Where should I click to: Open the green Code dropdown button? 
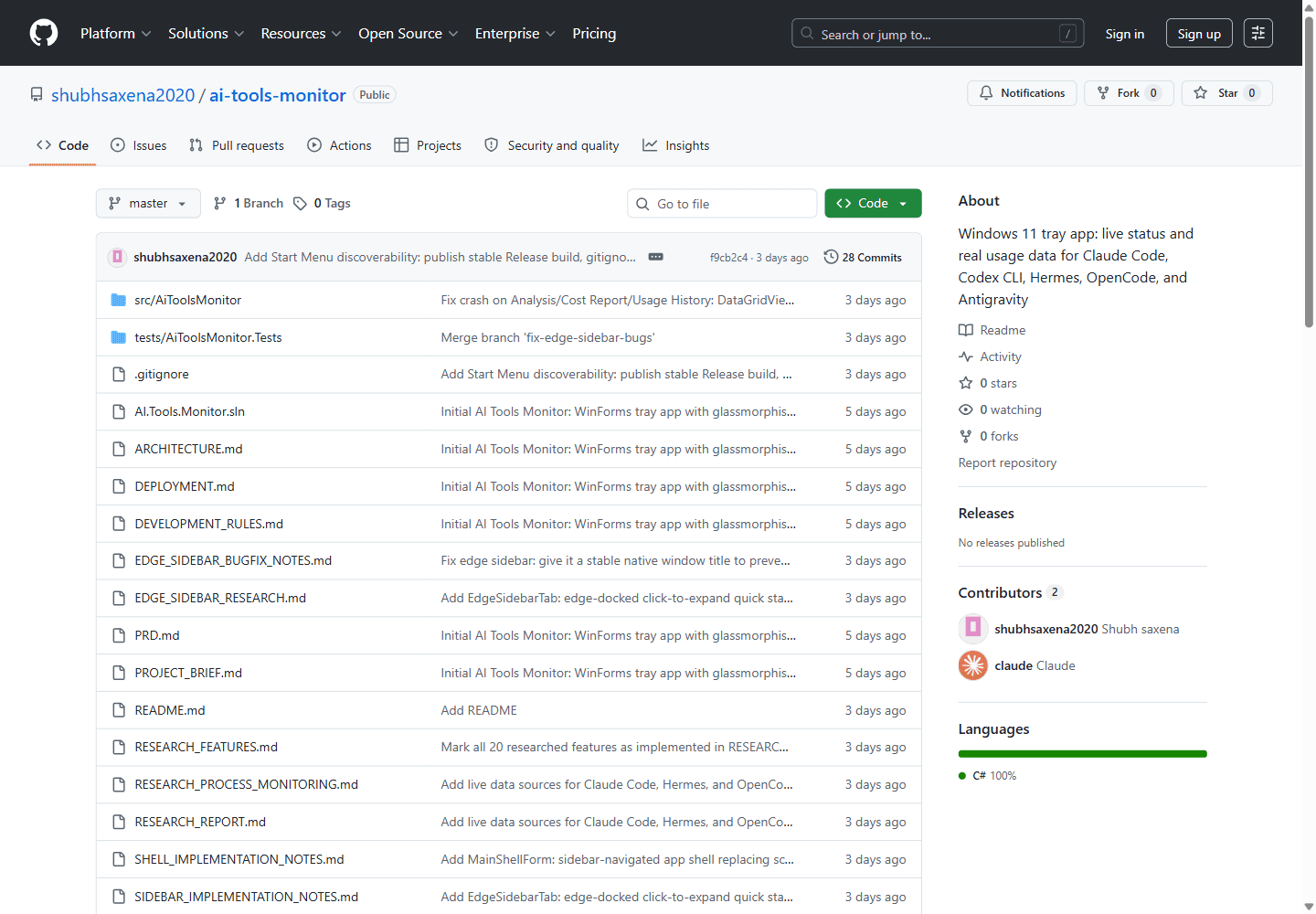point(873,204)
